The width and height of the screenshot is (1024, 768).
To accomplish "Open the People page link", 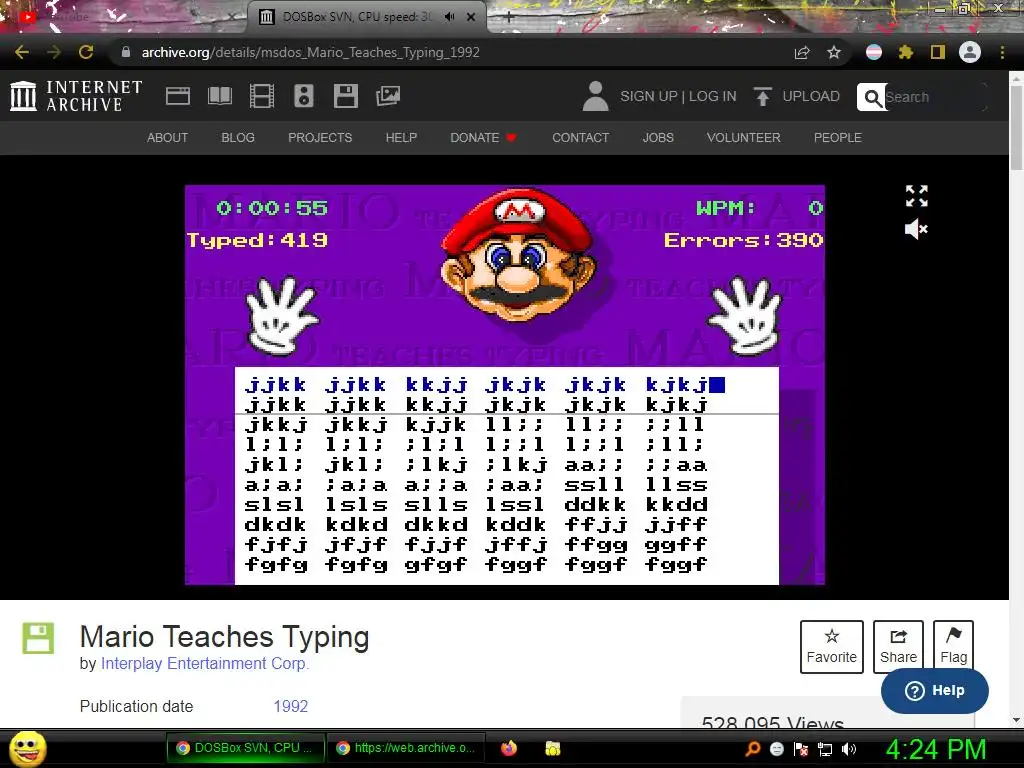I will (838, 138).
